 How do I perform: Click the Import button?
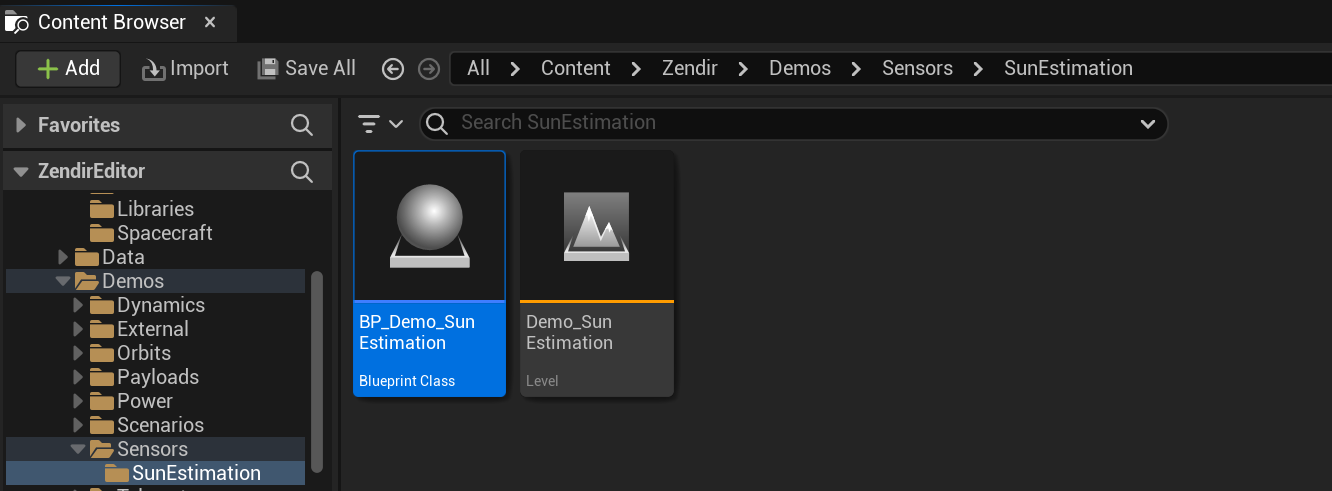tap(185, 68)
